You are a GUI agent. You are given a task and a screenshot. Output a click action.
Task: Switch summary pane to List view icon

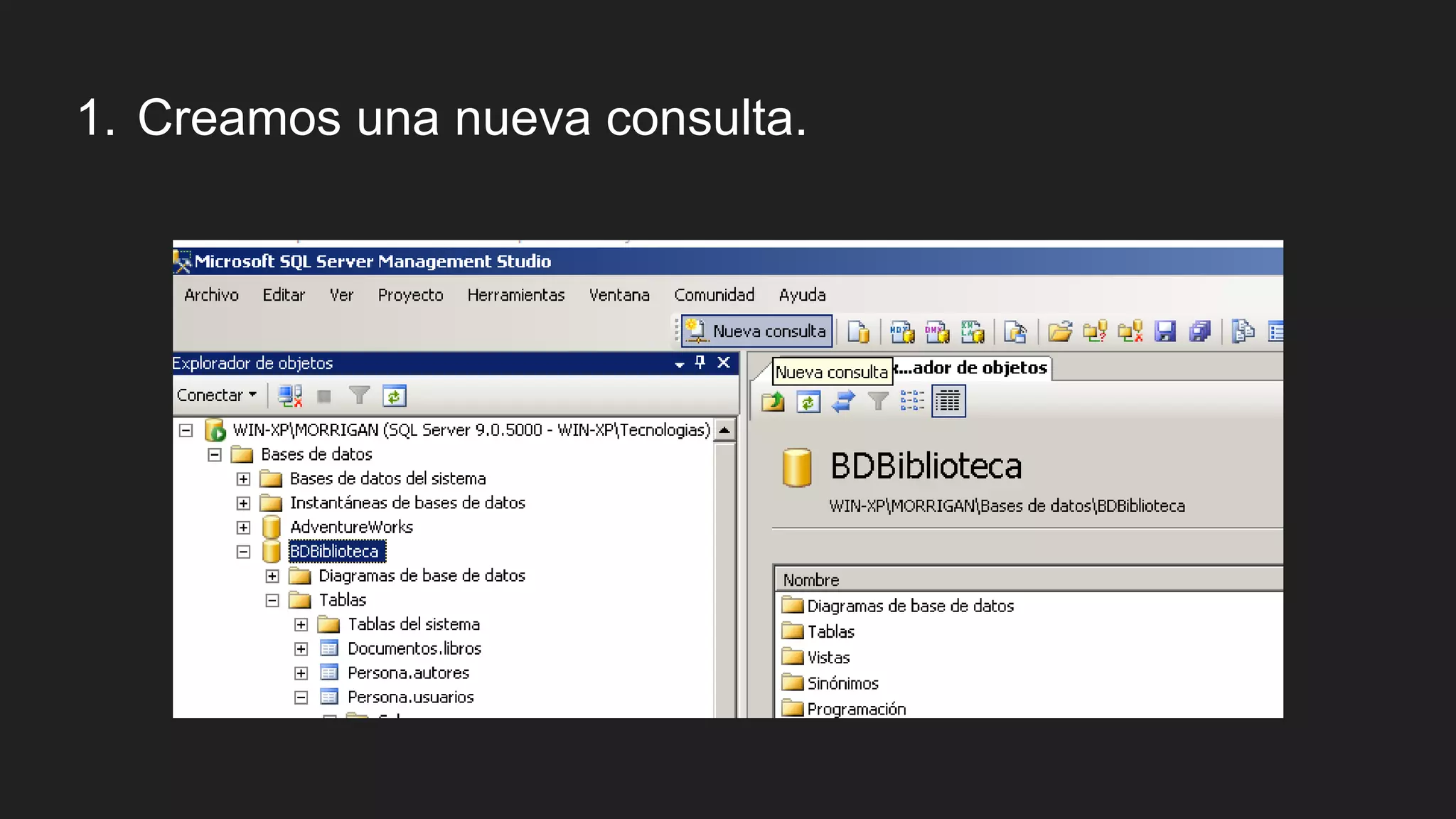(912, 402)
